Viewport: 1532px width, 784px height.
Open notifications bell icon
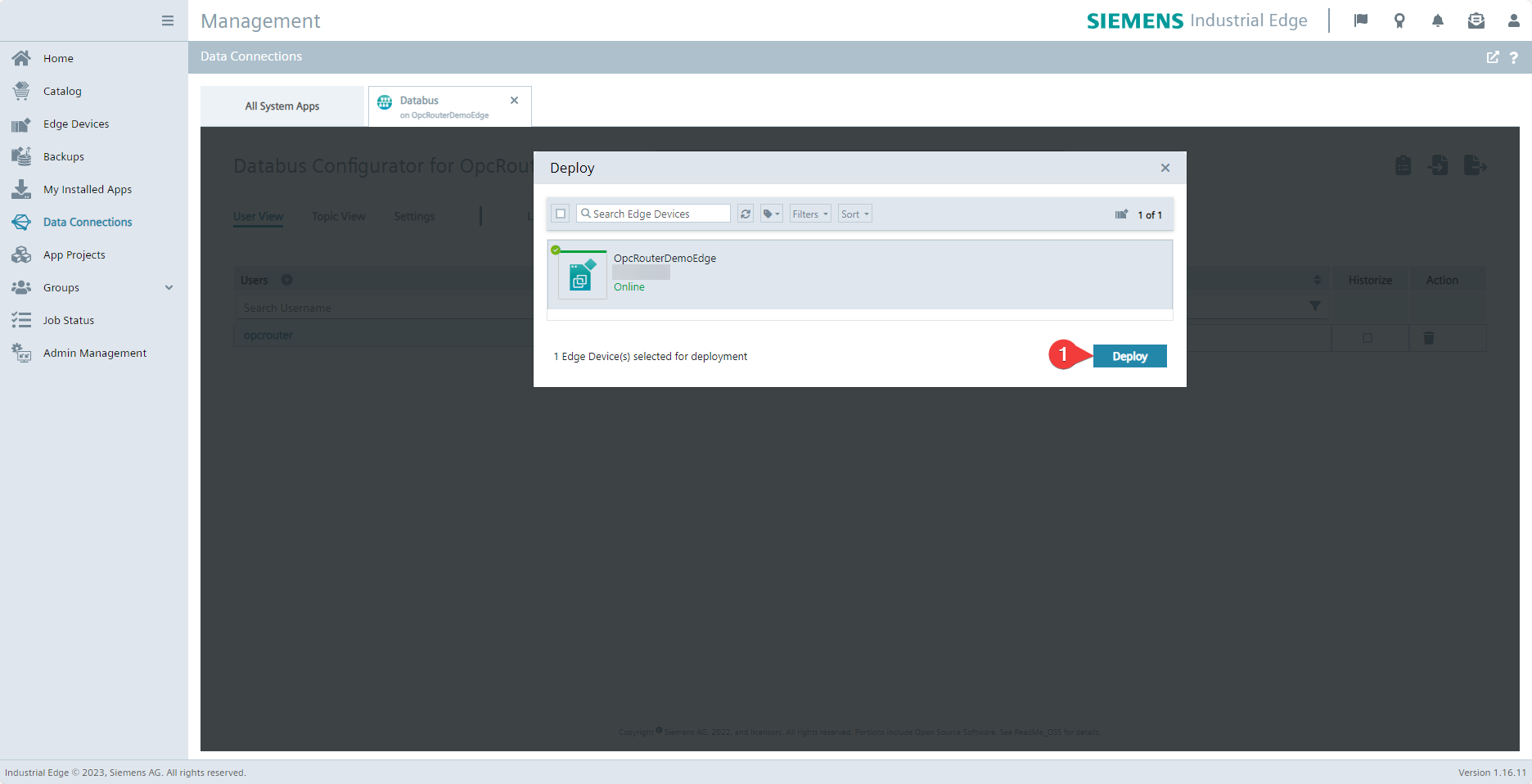1437,20
